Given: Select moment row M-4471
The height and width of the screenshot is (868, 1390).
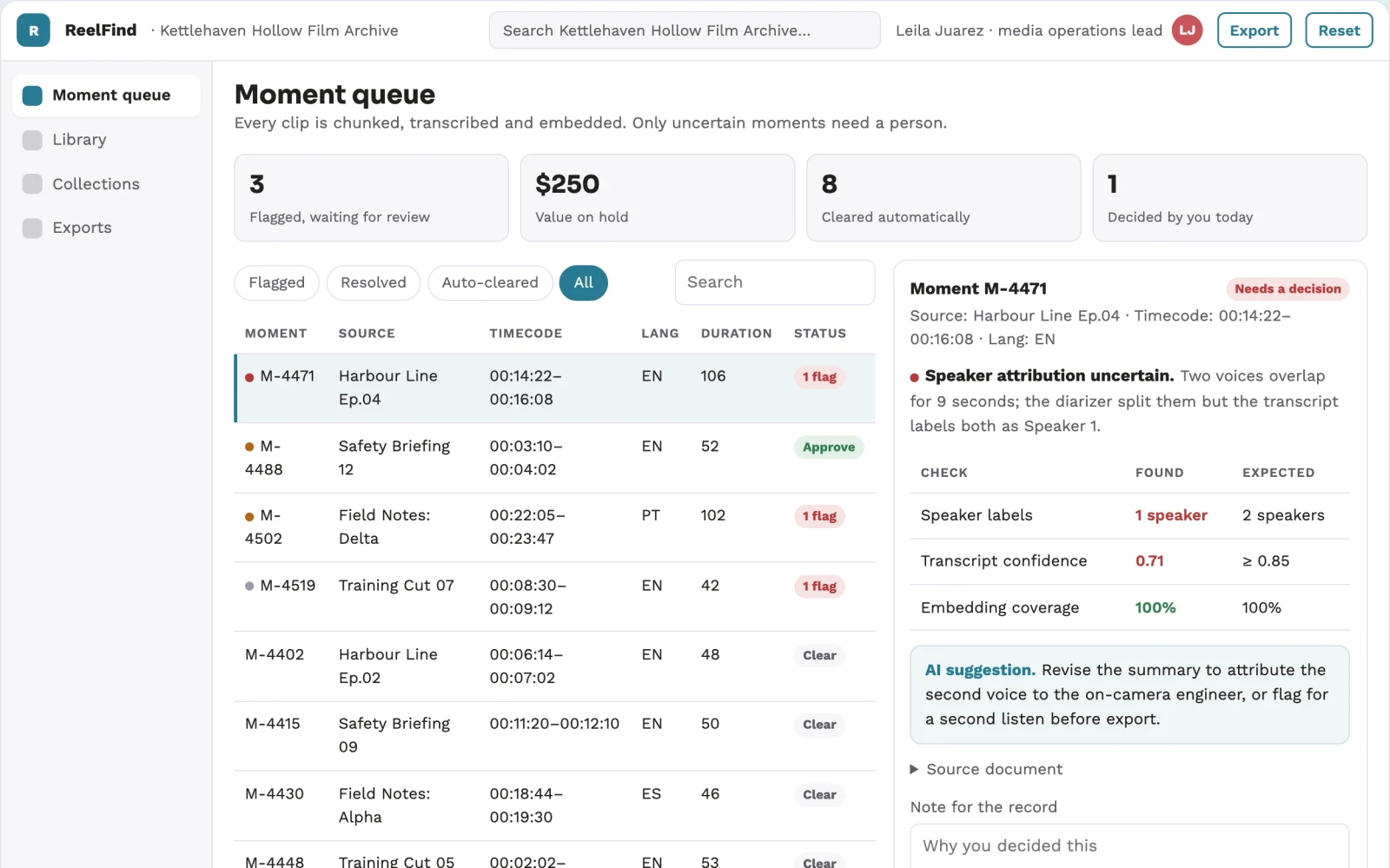Looking at the screenshot, I should click(555, 388).
